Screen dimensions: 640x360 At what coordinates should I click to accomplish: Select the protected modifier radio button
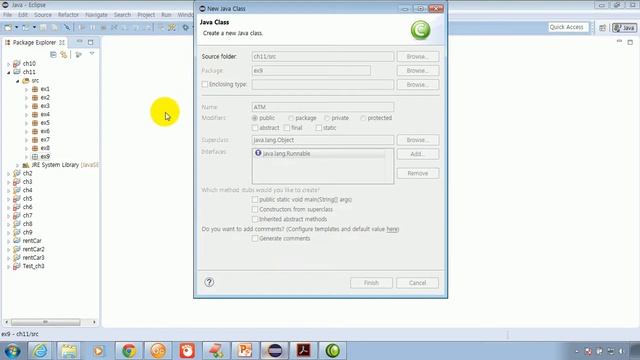(363, 118)
